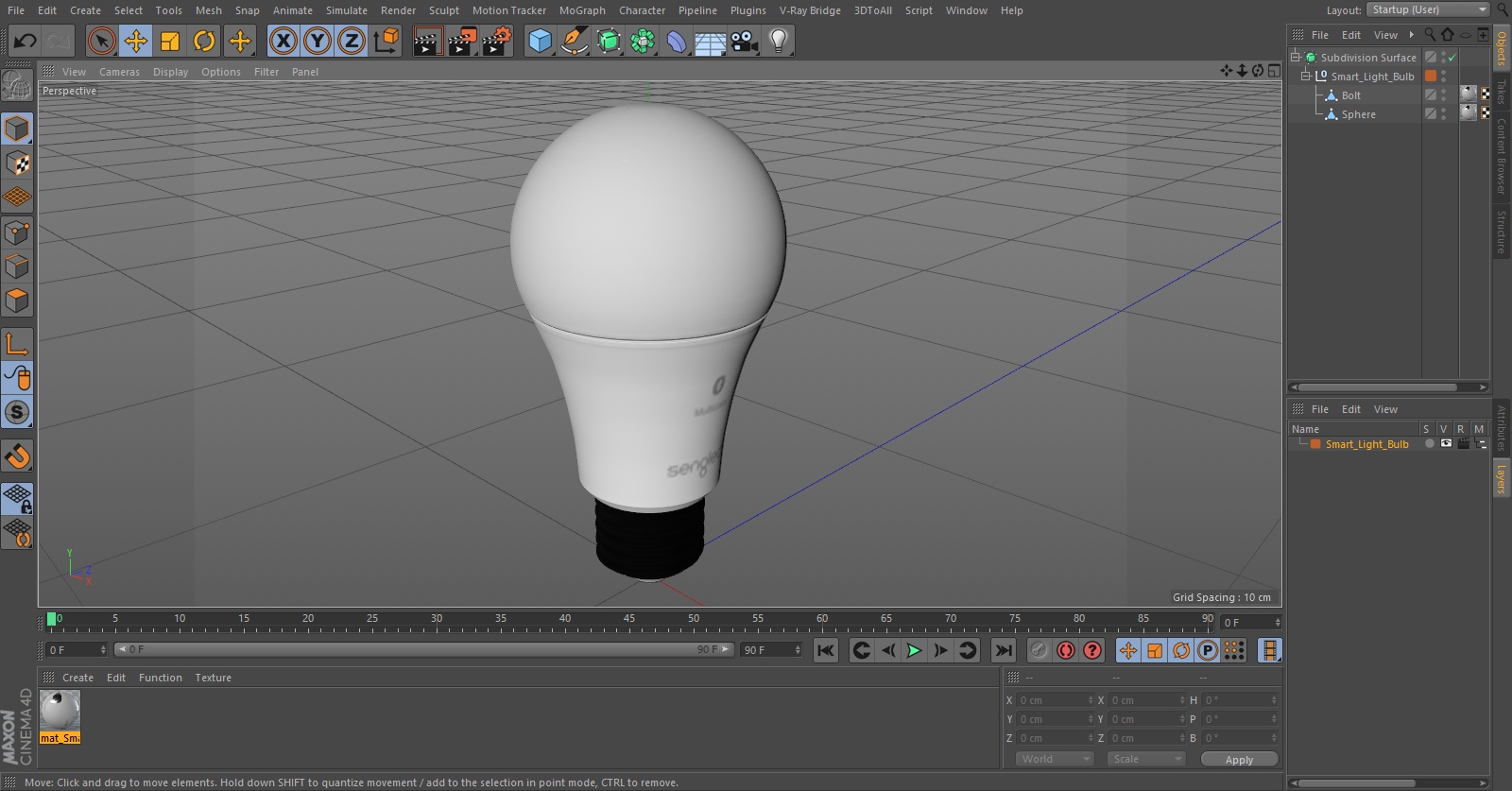Go to start of animation
The height and width of the screenshot is (791, 1512).
826,650
